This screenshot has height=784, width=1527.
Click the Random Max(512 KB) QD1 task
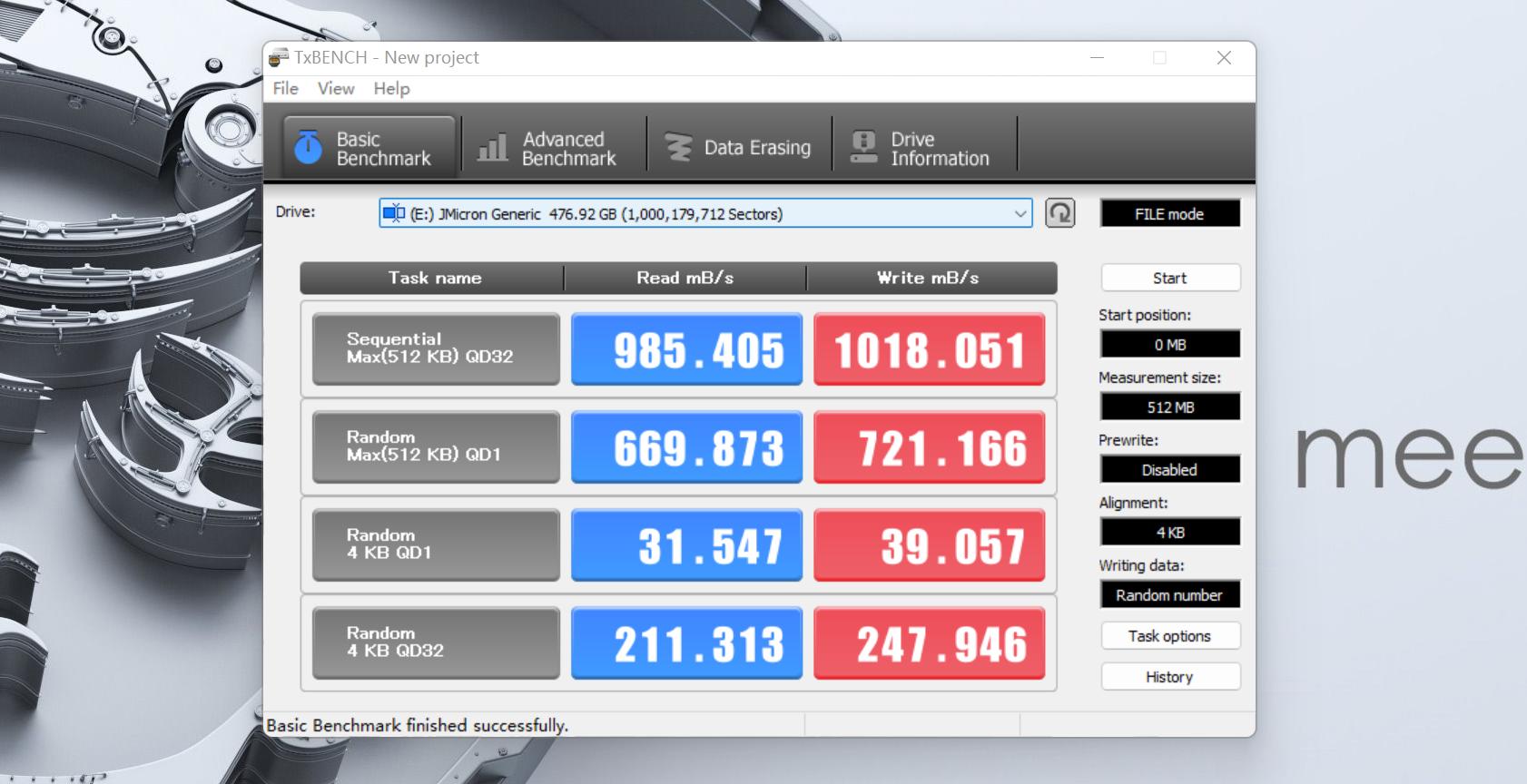[436, 447]
